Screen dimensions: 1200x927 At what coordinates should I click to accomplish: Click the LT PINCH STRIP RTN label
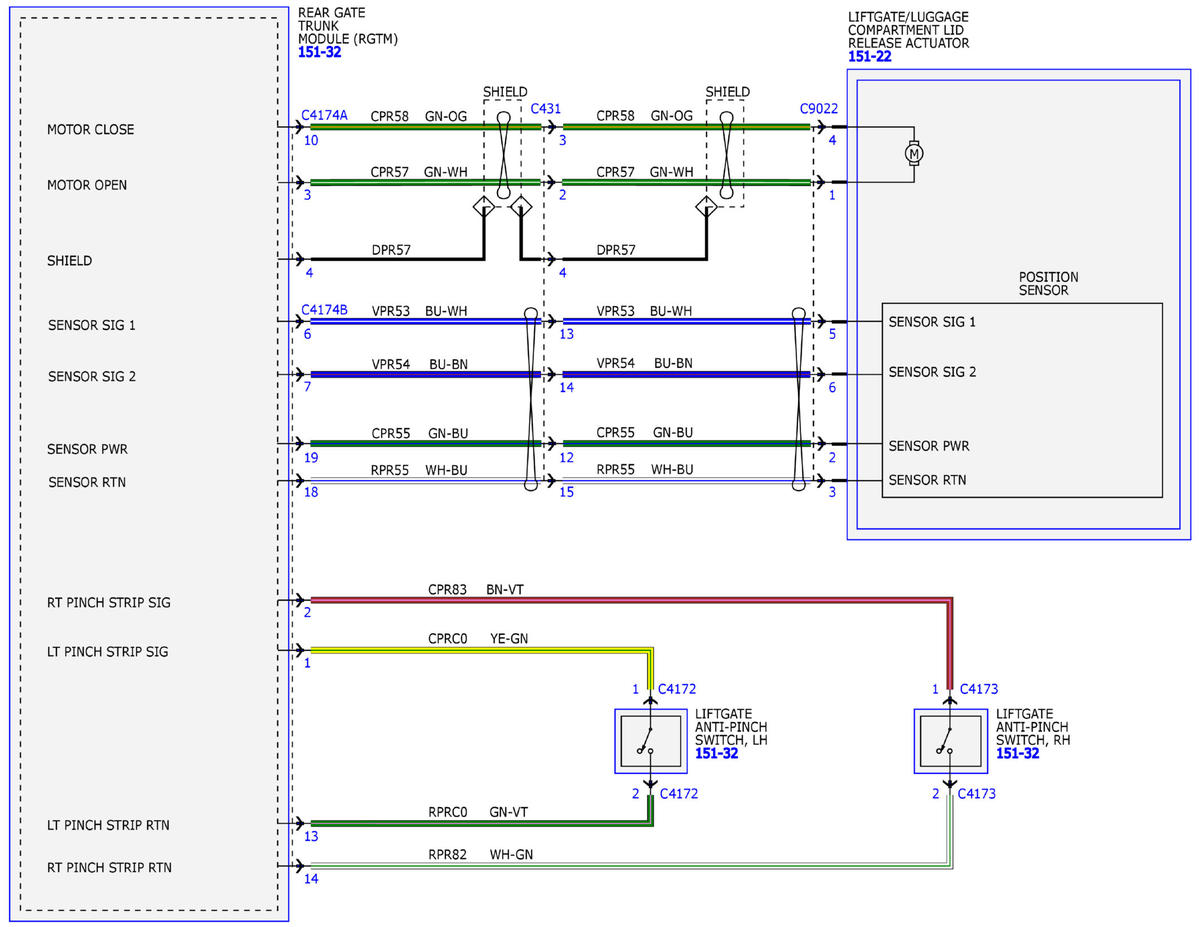(108, 825)
